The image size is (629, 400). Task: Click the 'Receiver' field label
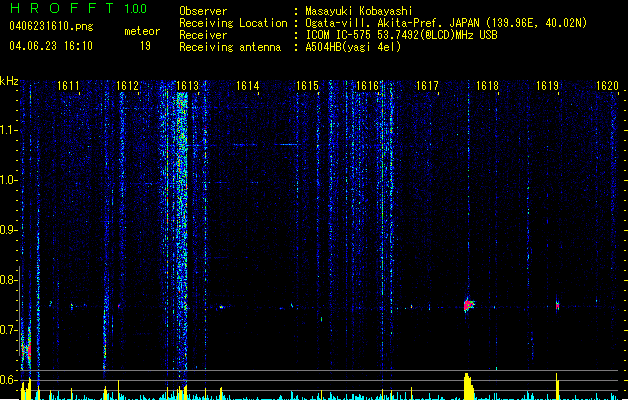tap(203, 35)
